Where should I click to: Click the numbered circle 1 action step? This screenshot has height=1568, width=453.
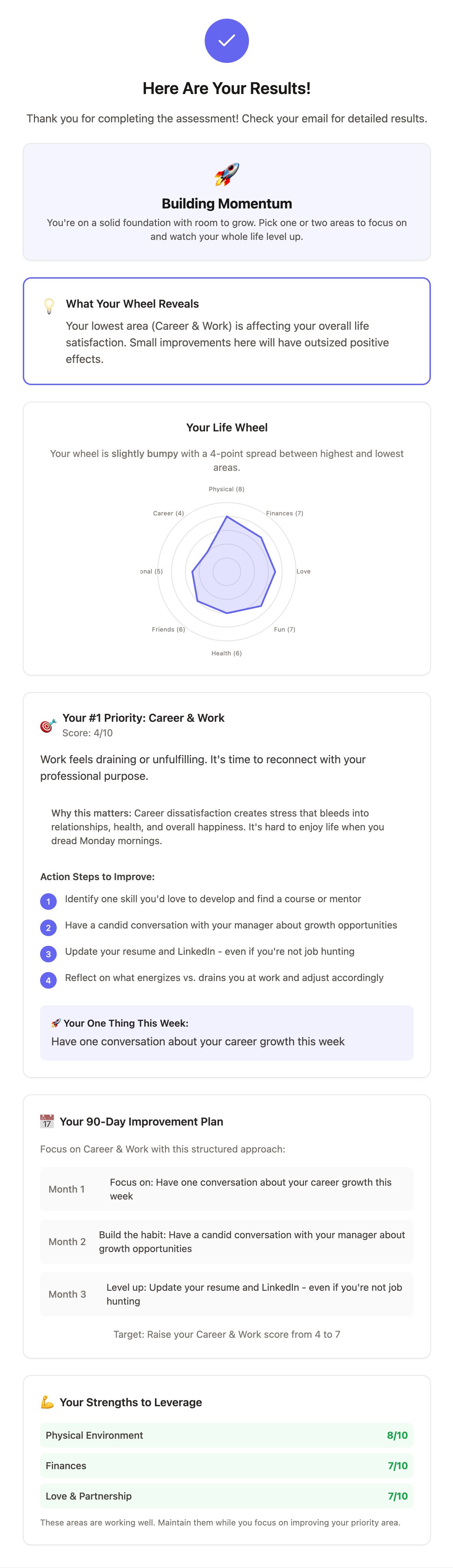click(48, 902)
